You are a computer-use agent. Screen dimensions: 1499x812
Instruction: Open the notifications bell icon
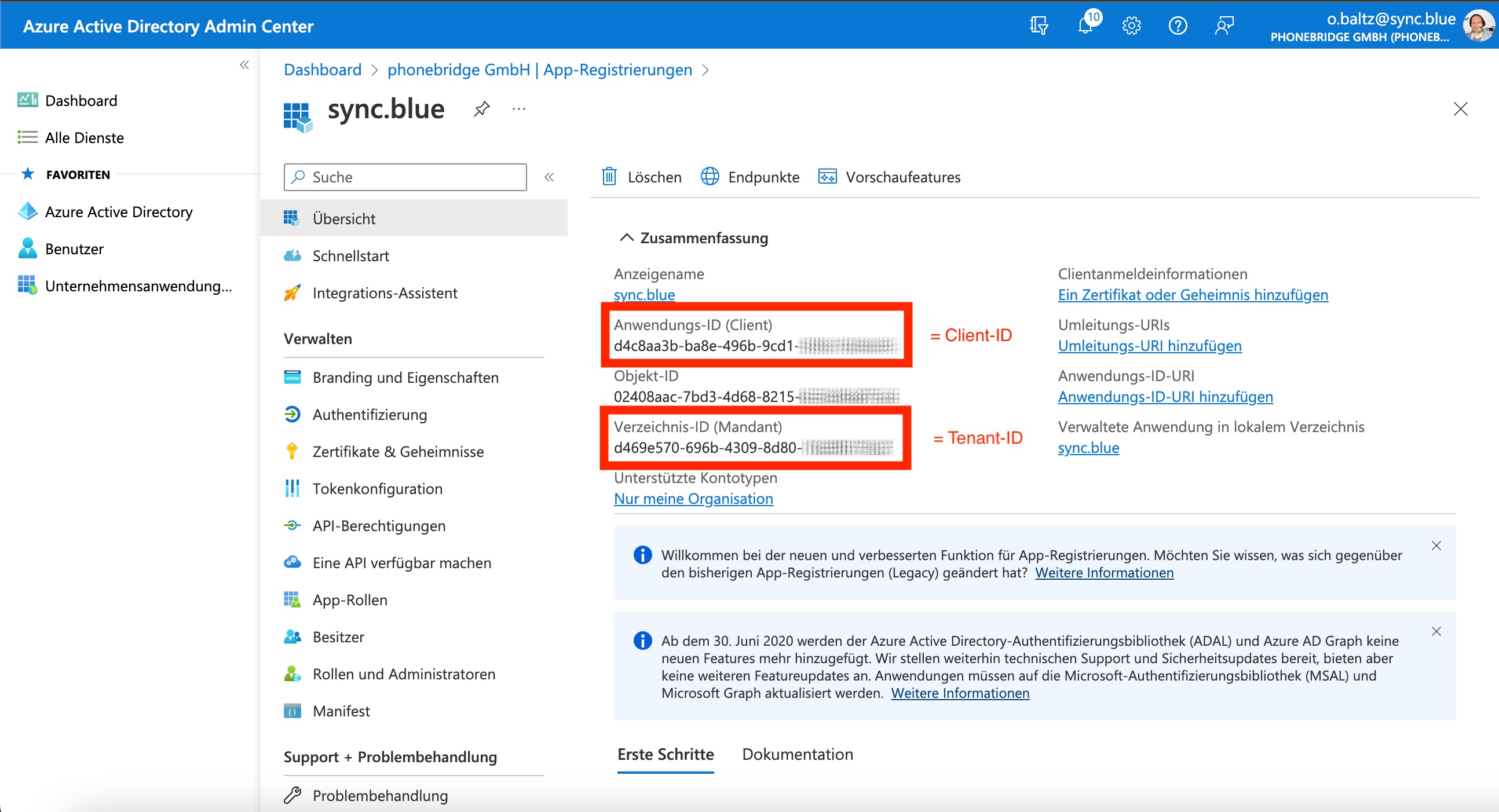click(x=1085, y=25)
